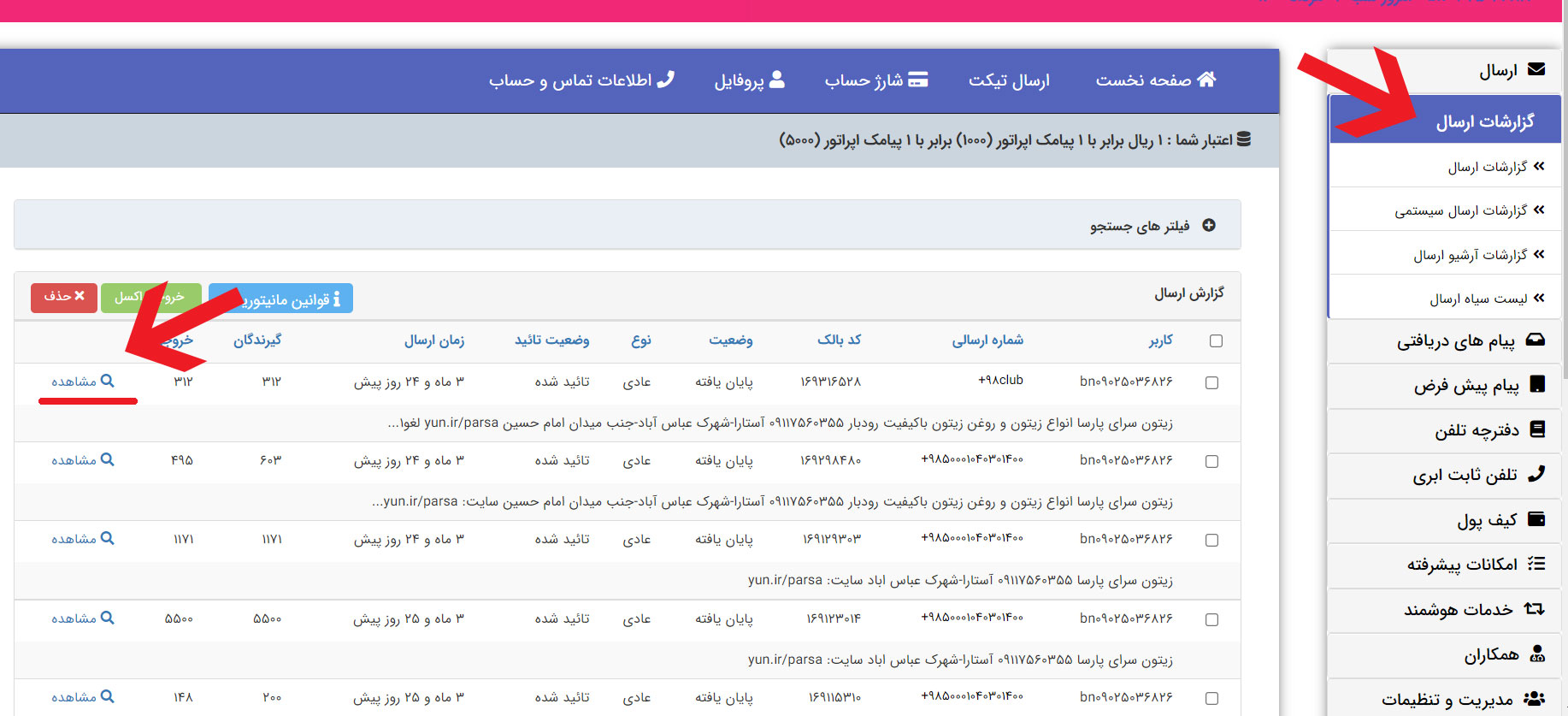
Task: Select گزارشات ارسال سیستمی submenu item
Action: pos(1460,210)
